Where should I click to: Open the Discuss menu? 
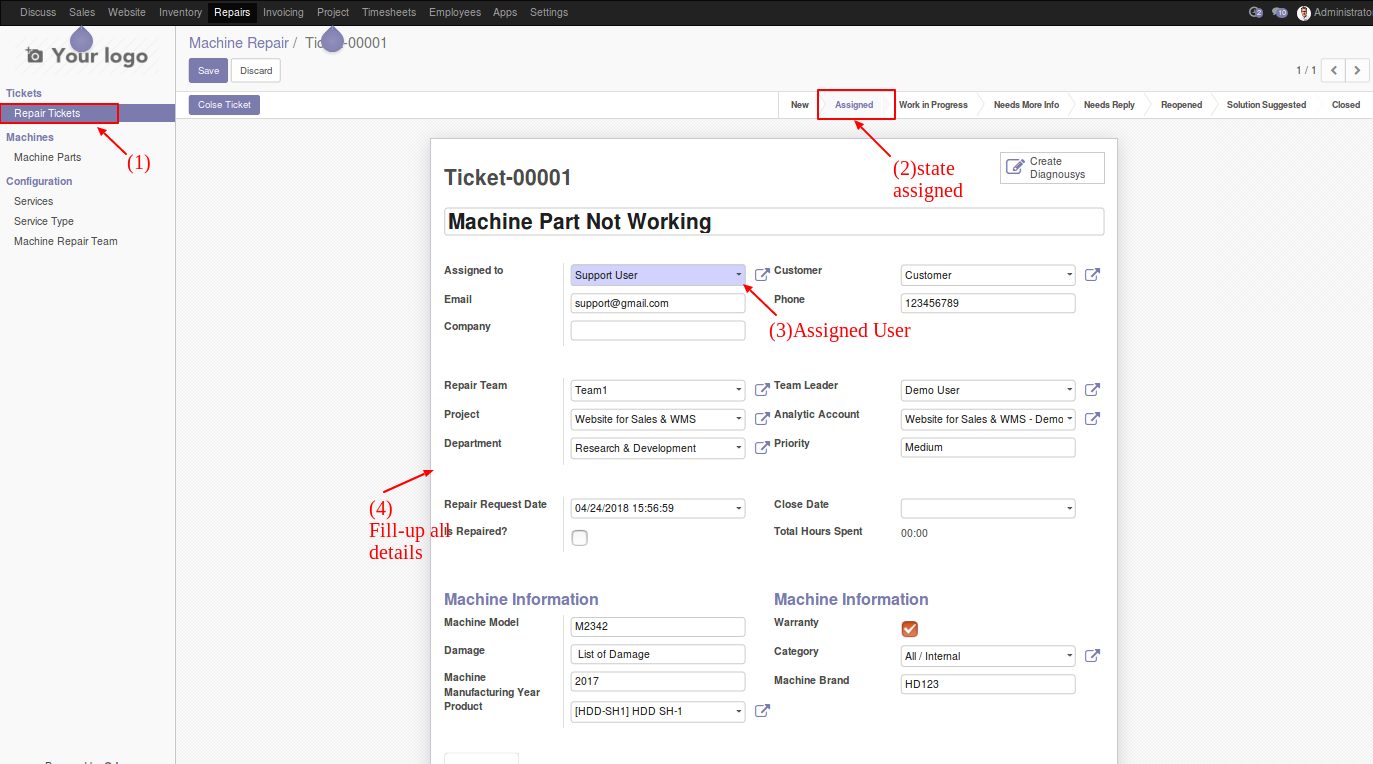(38, 12)
